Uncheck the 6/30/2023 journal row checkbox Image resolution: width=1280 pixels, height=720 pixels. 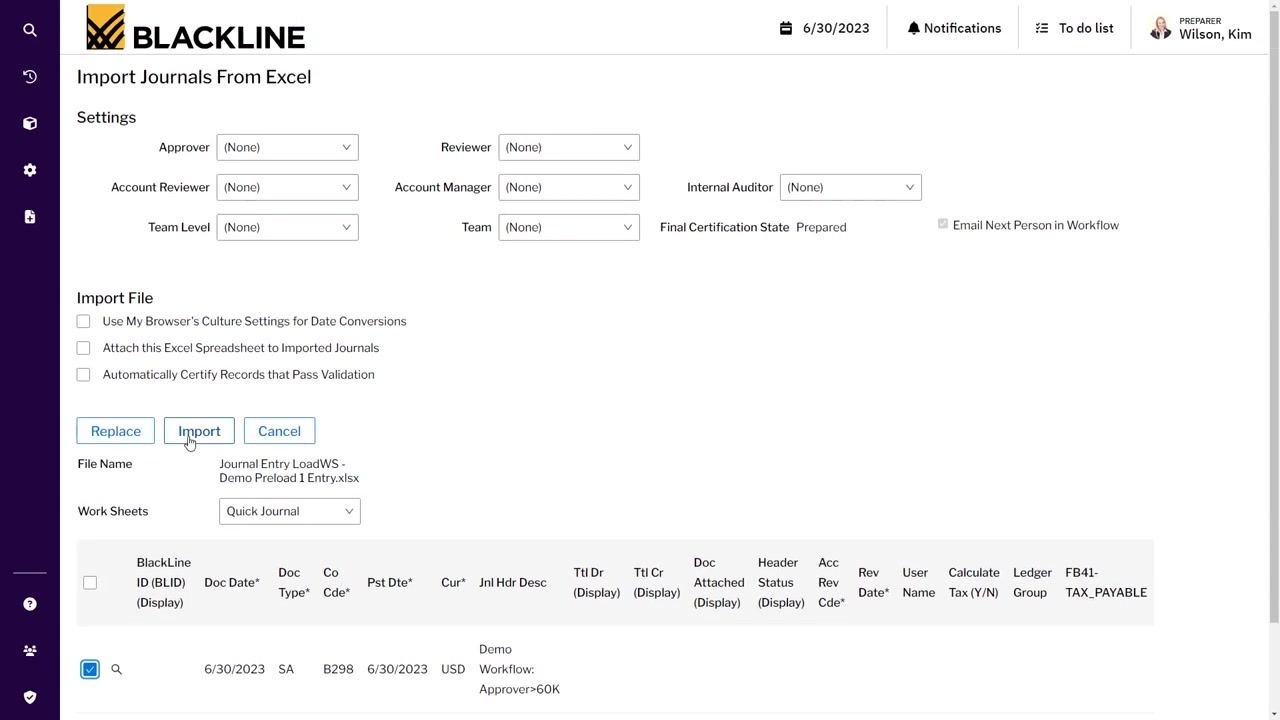coord(90,669)
